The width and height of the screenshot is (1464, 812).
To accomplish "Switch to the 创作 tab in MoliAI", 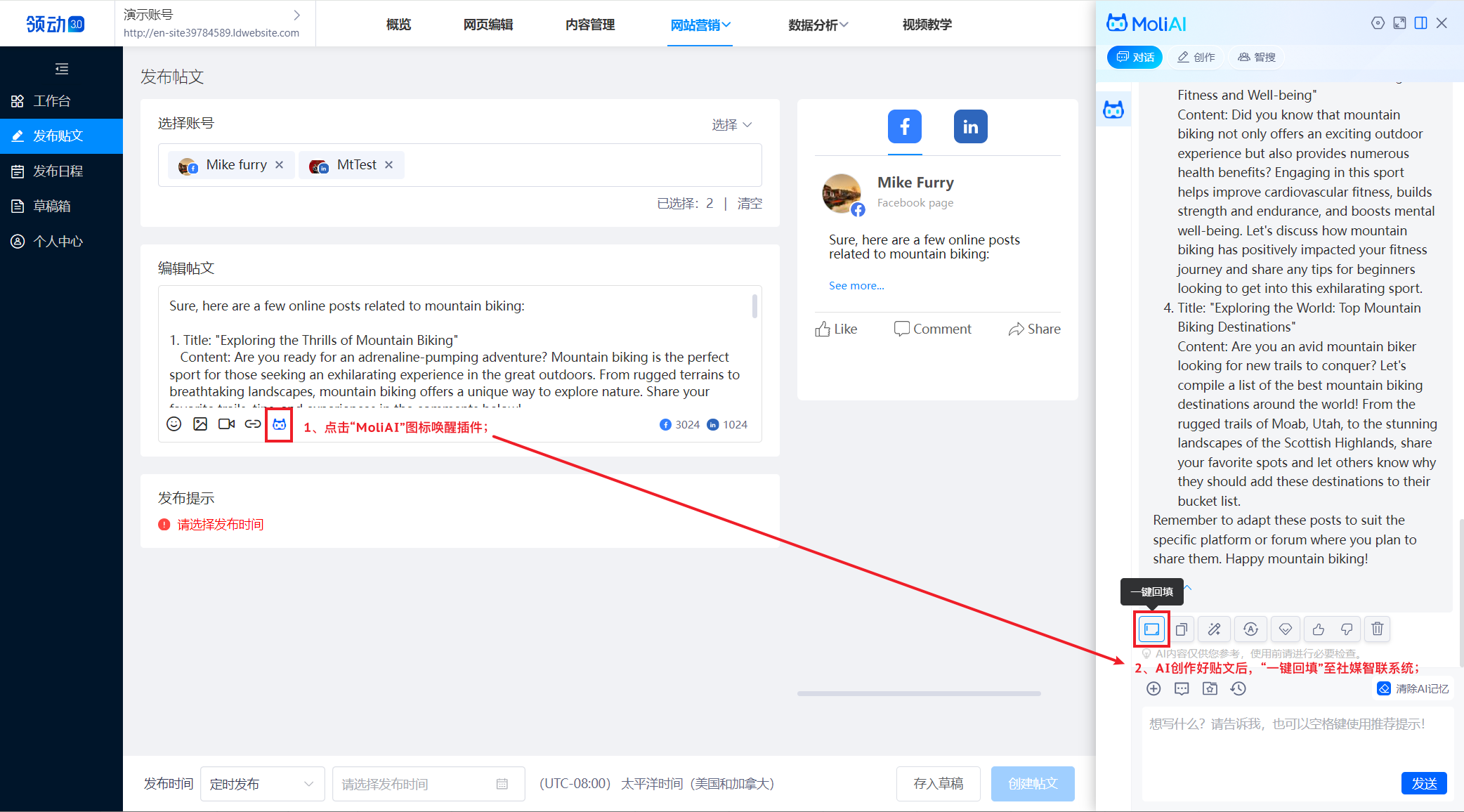I will pyautogui.click(x=1196, y=58).
